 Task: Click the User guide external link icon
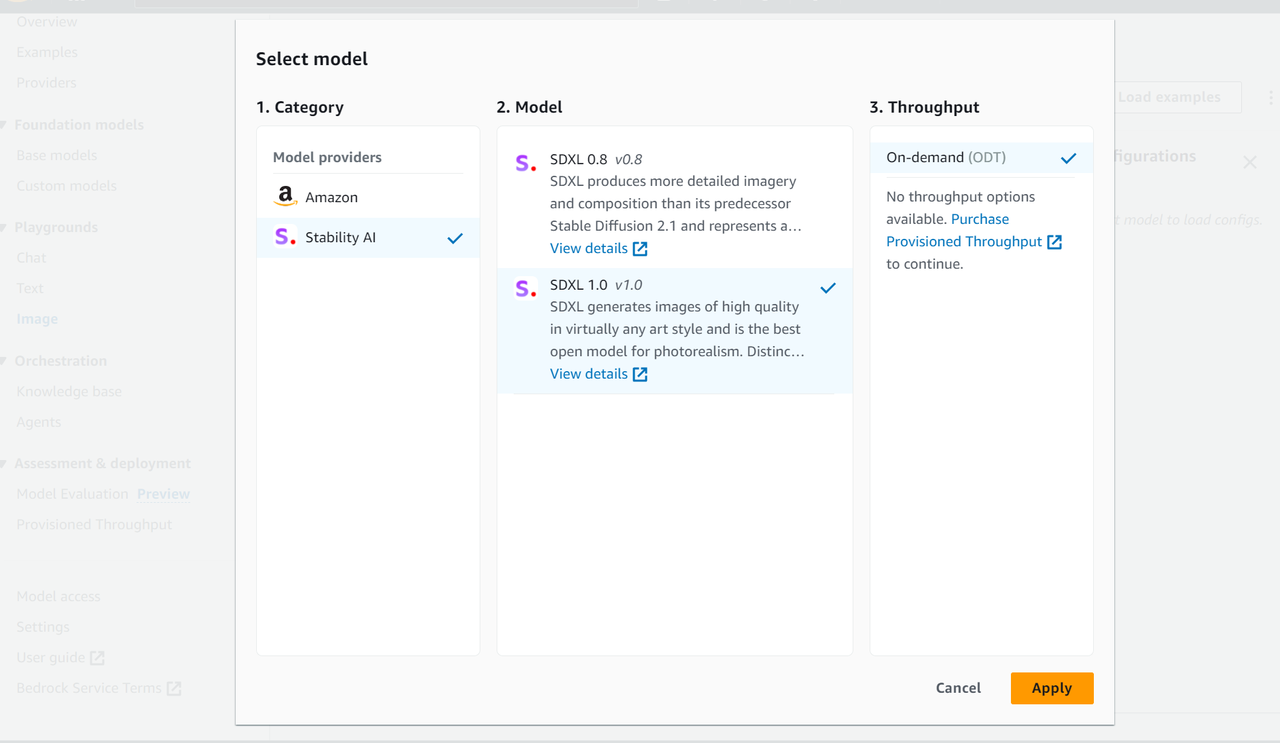(97, 658)
